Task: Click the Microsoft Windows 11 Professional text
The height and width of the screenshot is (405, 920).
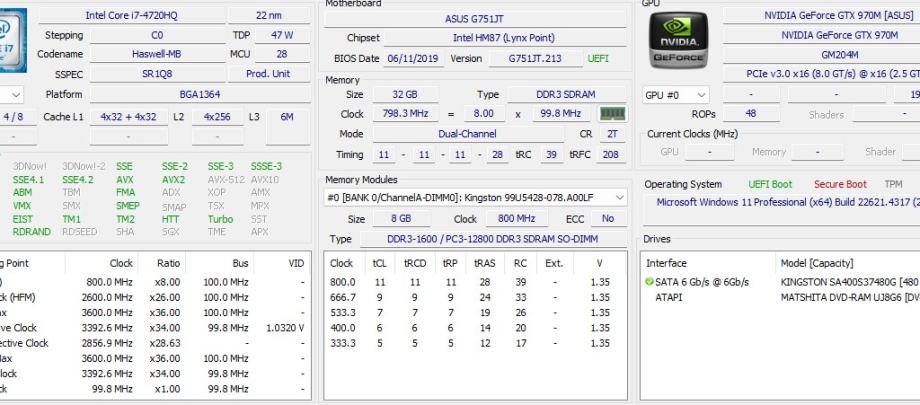Action: (x=787, y=202)
